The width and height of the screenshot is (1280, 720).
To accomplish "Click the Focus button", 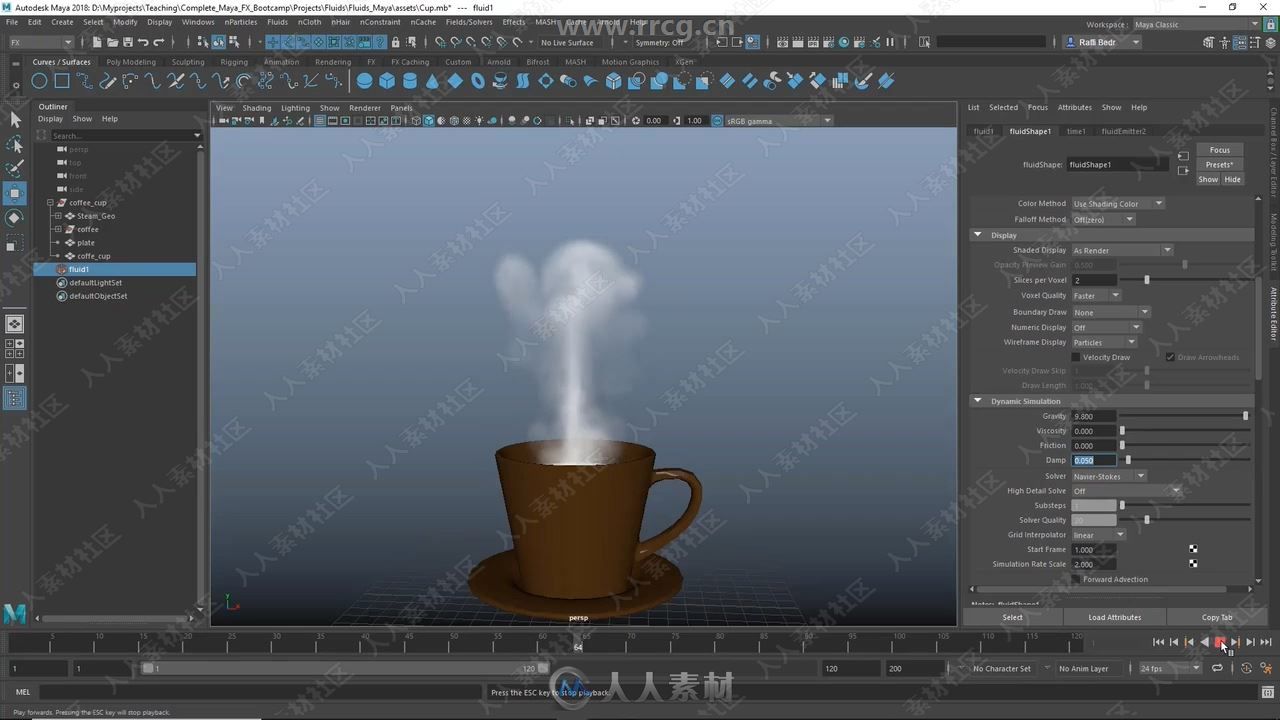I will pyautogui.click(x=1219, y=150).
